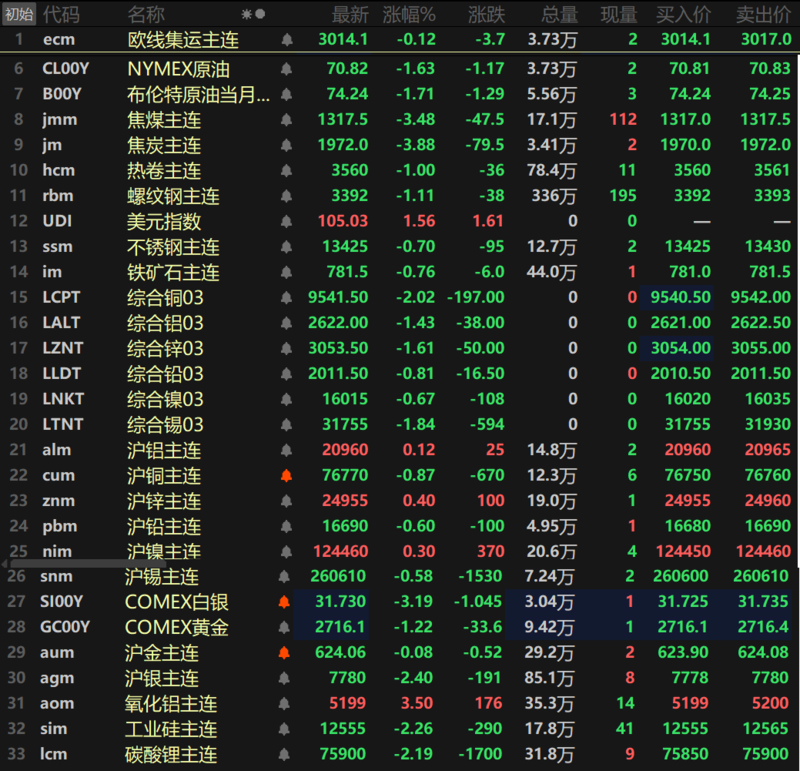Click 综合铜03 bid price 9540.50
The height and width of the screenshot is (771, 800).
coord(681,297)
